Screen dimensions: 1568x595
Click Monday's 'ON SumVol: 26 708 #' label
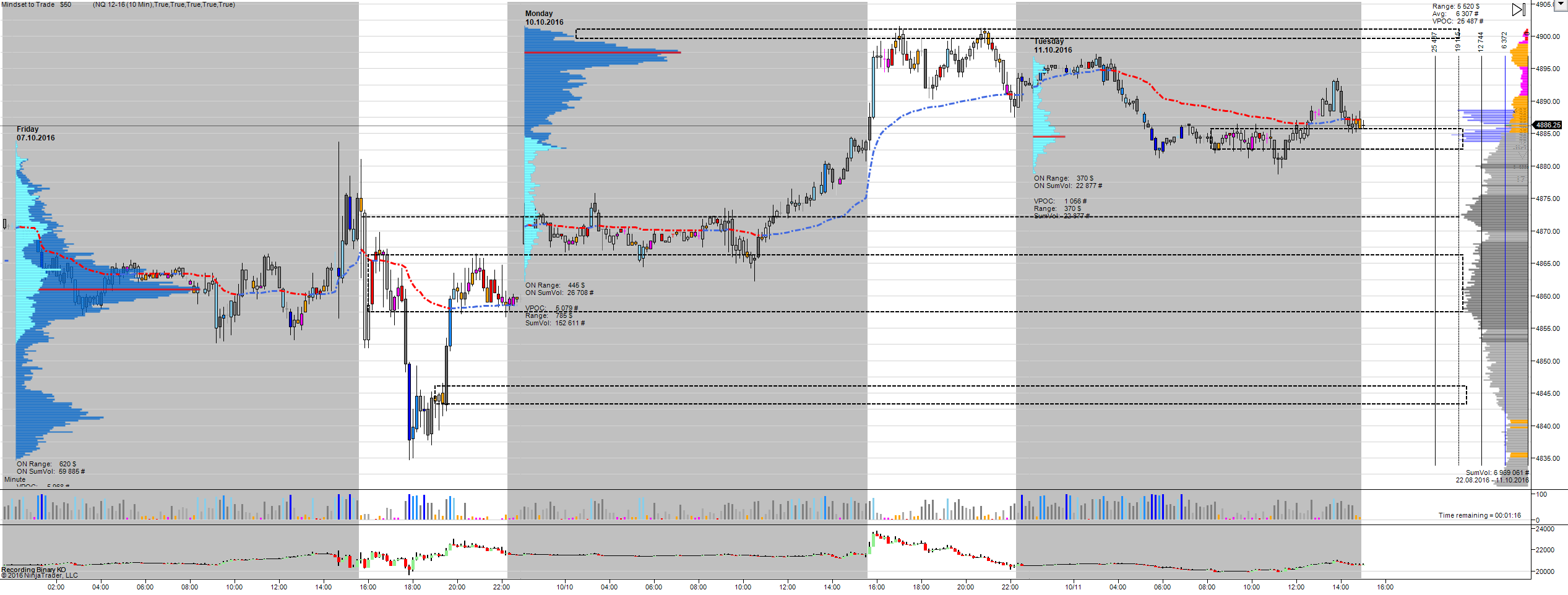[559, 293]
